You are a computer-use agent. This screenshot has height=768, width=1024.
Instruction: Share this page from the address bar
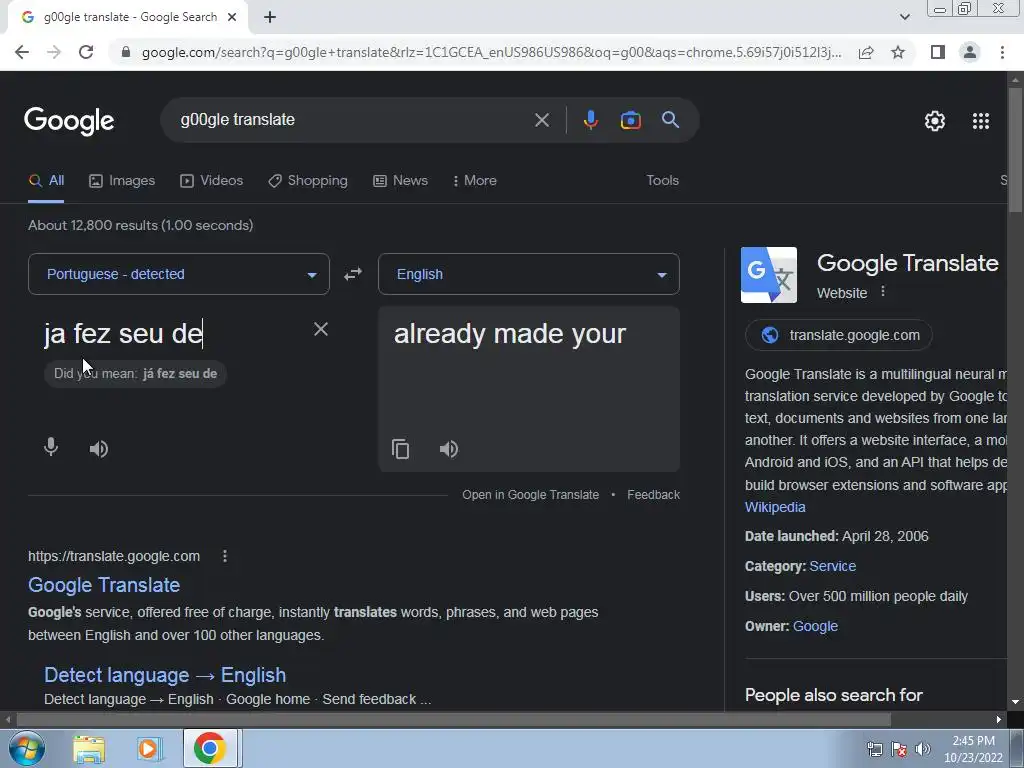pos(866,52)
